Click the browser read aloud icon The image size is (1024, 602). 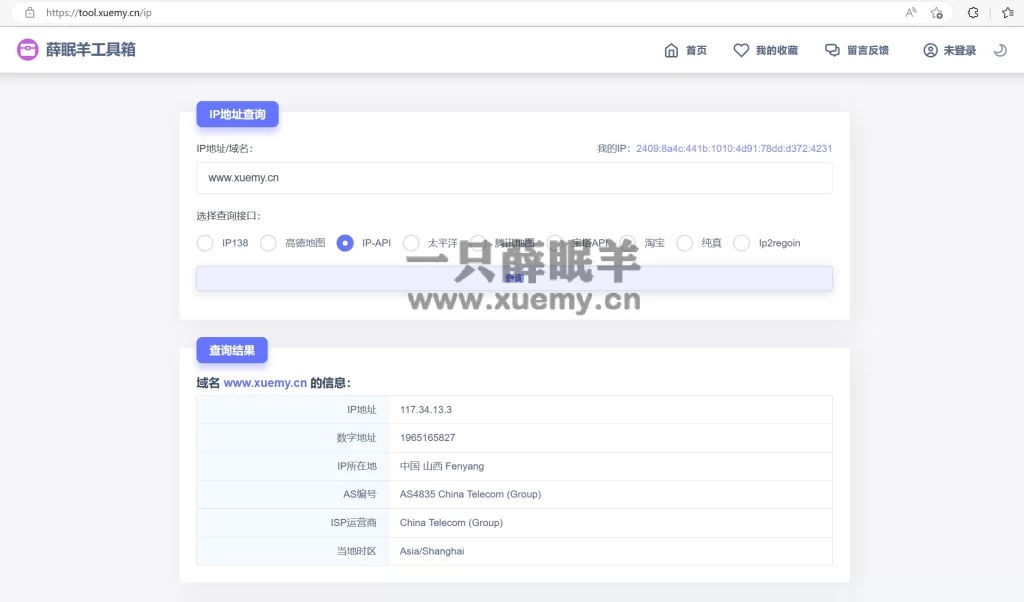coord(911,12)
